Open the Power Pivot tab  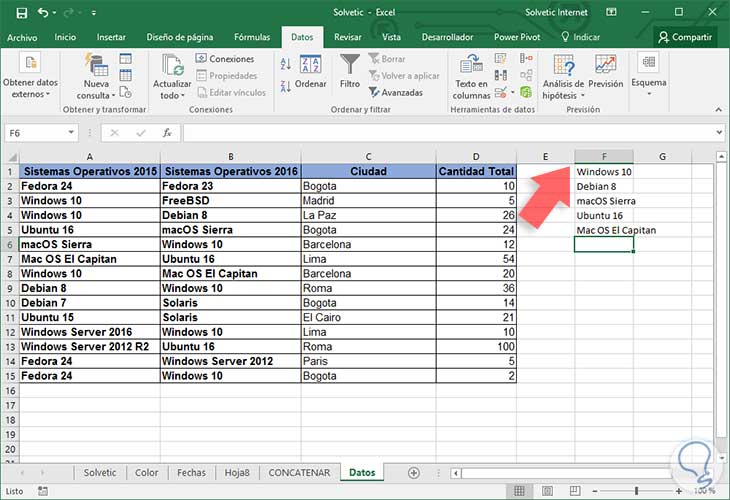click(517, 37)
